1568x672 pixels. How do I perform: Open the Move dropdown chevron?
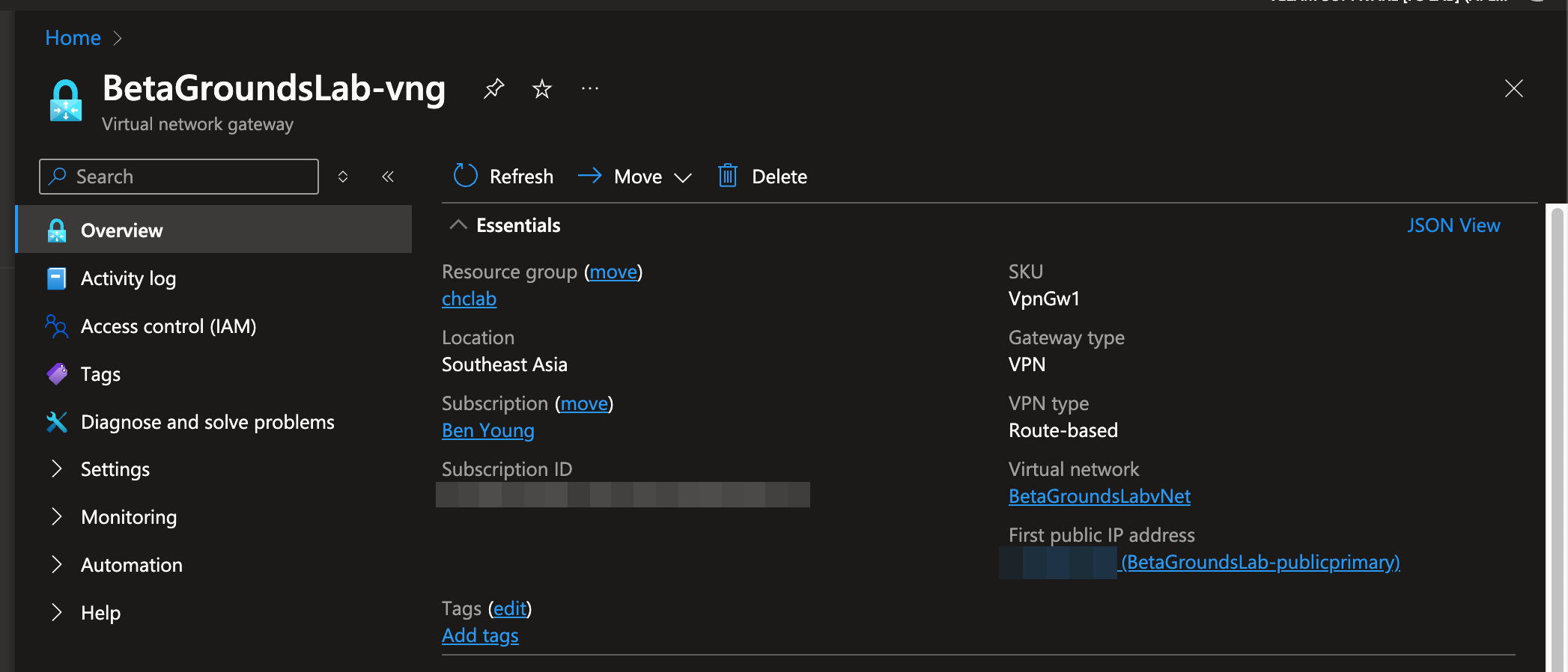[x=682, y=177]
